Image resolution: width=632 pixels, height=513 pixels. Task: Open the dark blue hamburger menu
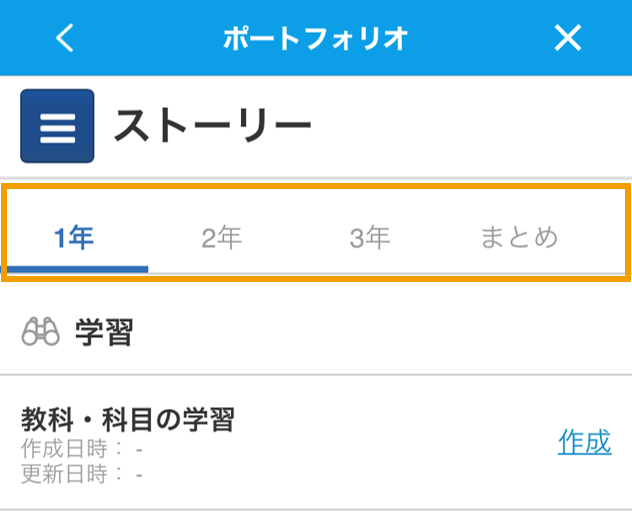[57, 126]
